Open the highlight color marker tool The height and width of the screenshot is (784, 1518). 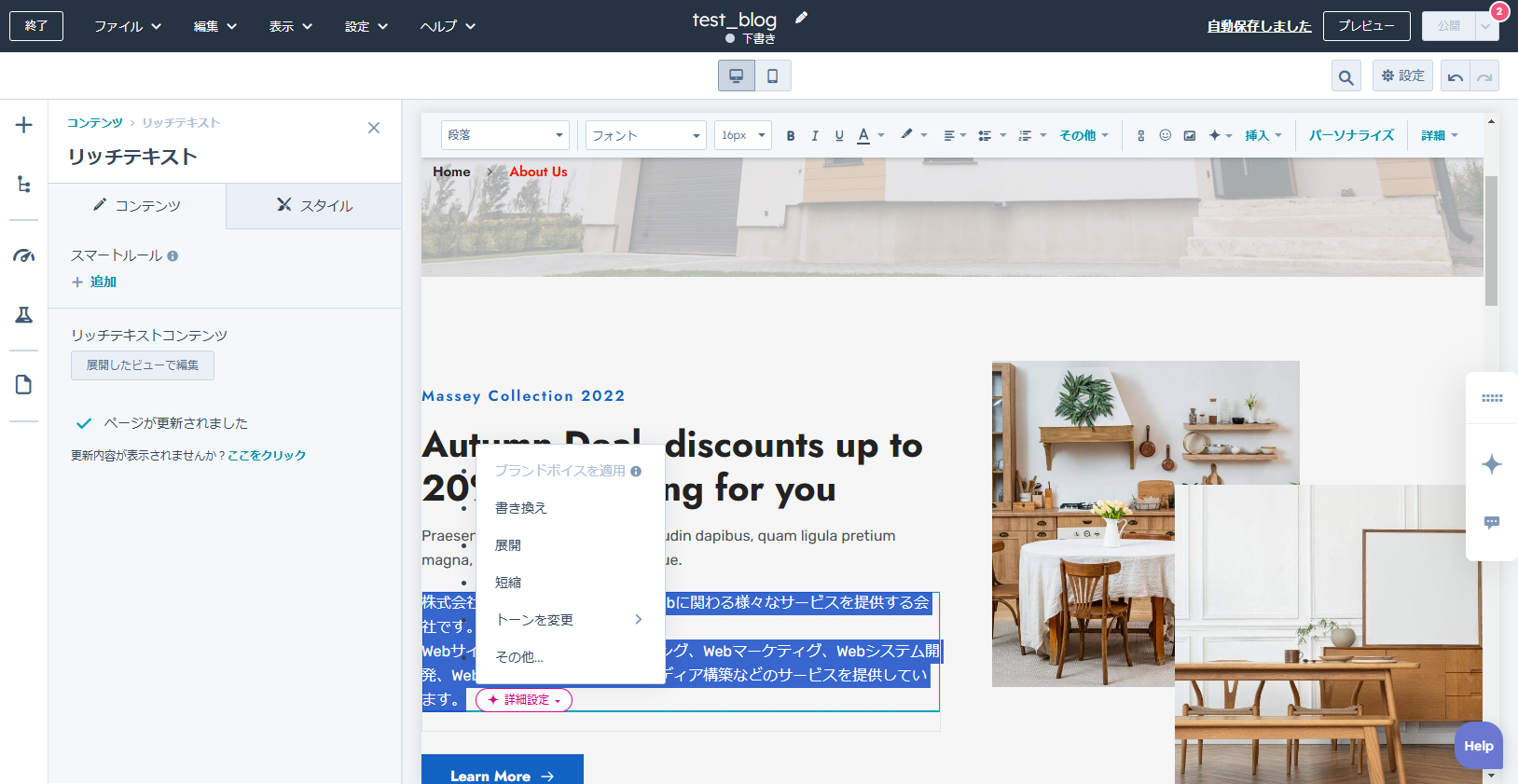tap(906, 135)
